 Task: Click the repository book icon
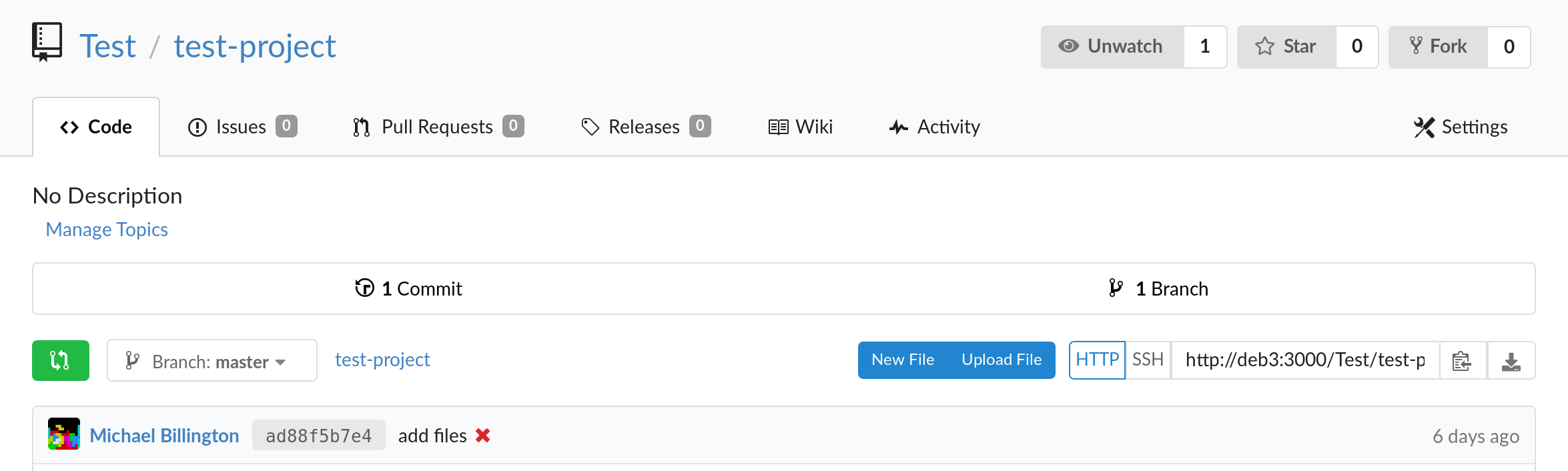[47, 43]
